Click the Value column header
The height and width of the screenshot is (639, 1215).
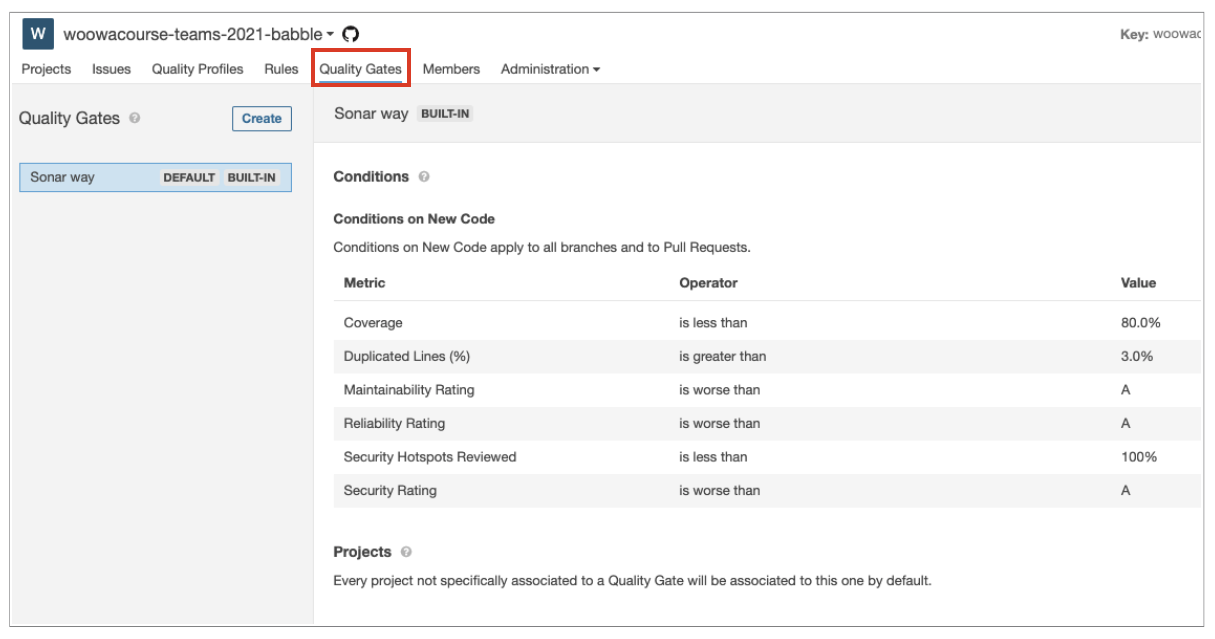click(1138, 283)
